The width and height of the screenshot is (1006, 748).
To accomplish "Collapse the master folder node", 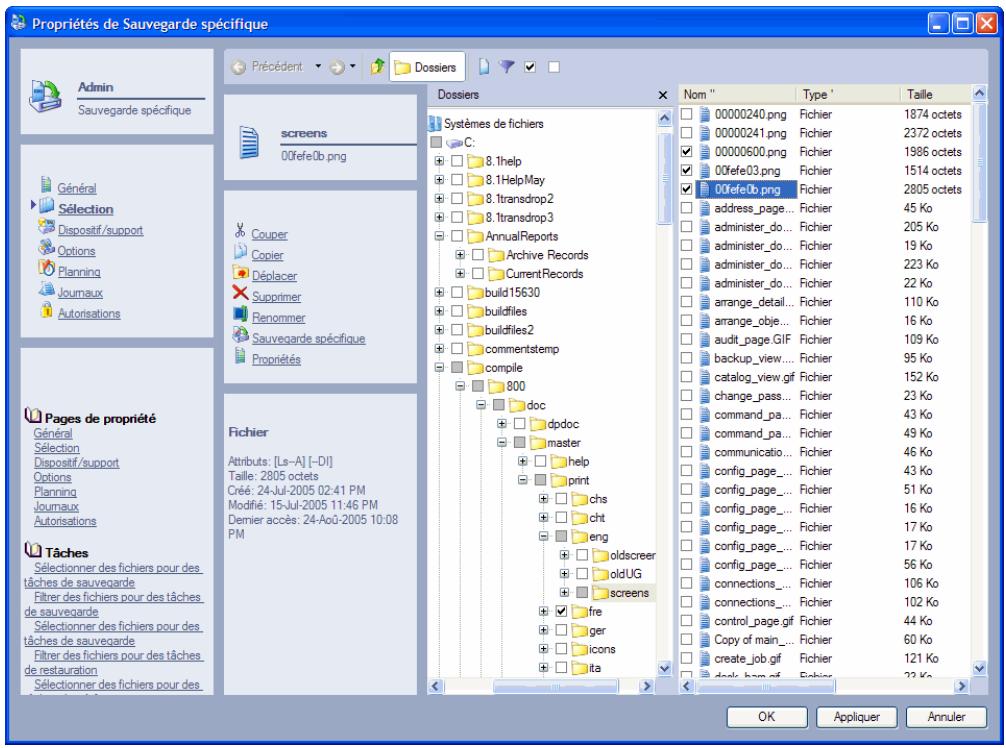I will pyautogui.click(x=502, y=443).
